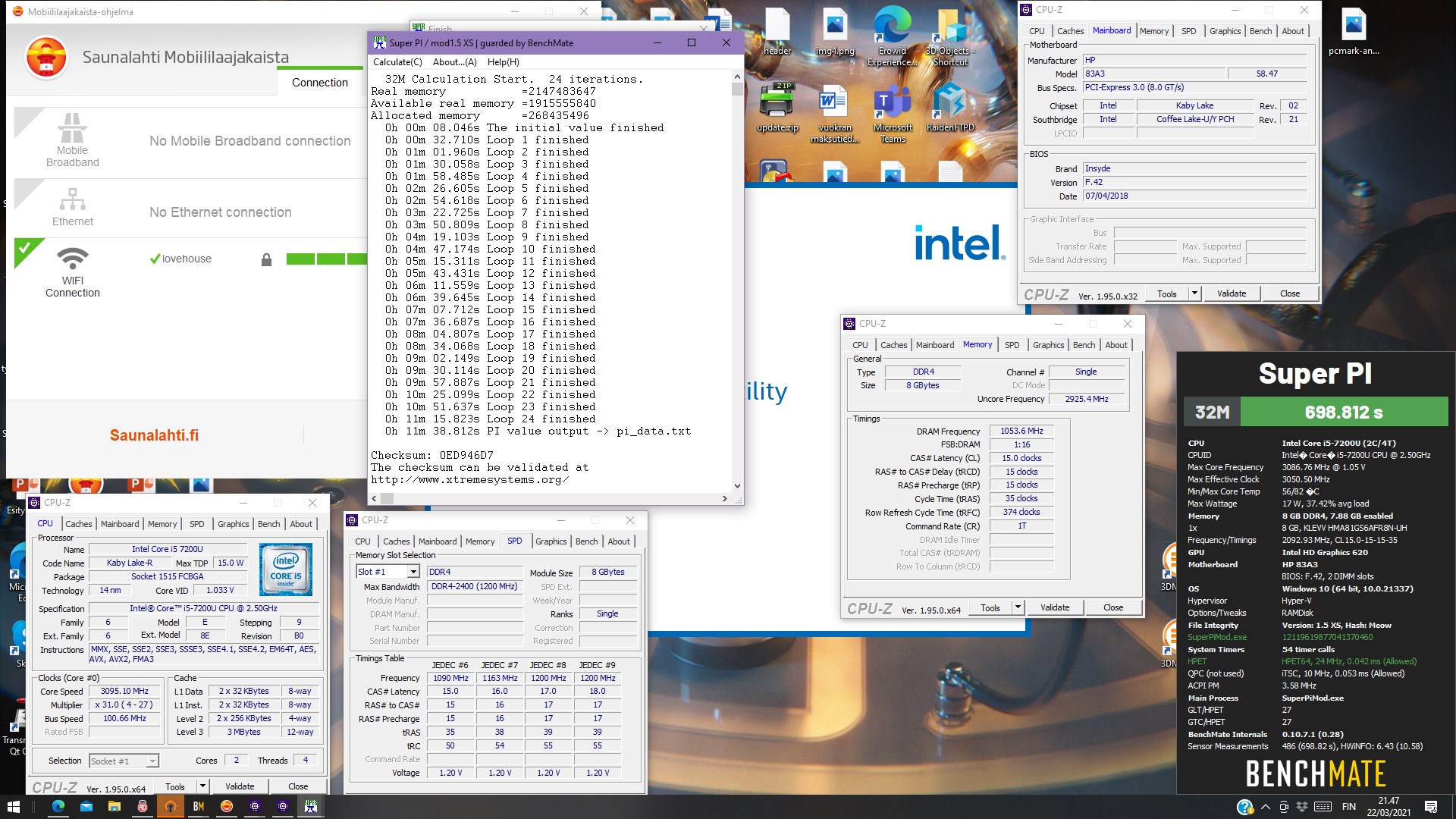The image size is (1456, 819).
Task: Click the Specification field in CPU-Z CPU tab
Action: [203, 608]
